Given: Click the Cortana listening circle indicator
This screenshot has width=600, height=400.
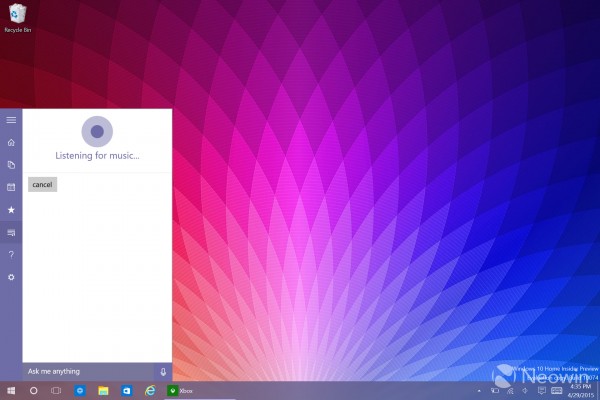Looking at the screenshot, I should pos(96,131).
